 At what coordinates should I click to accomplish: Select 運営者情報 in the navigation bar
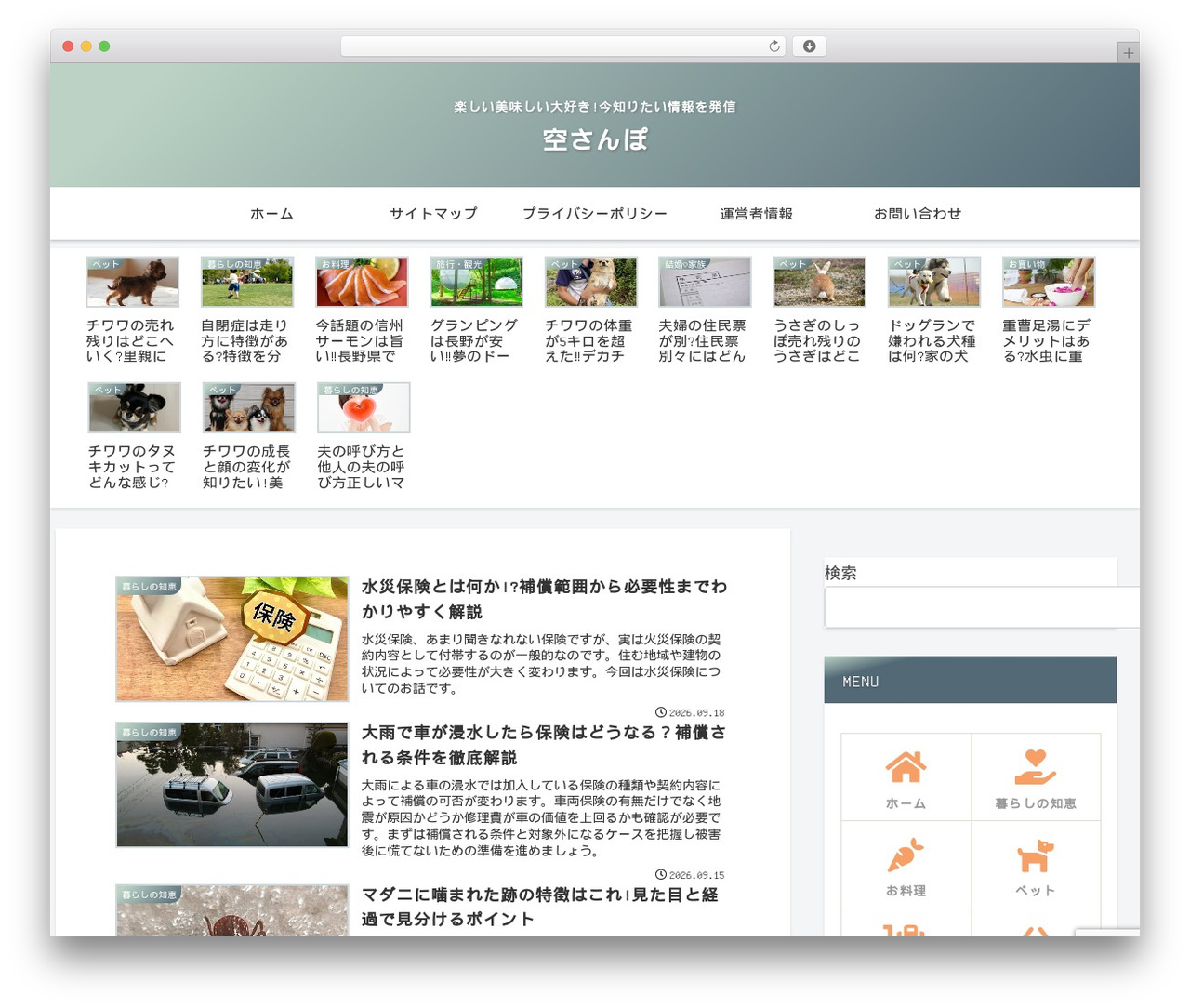pos(756,214)
